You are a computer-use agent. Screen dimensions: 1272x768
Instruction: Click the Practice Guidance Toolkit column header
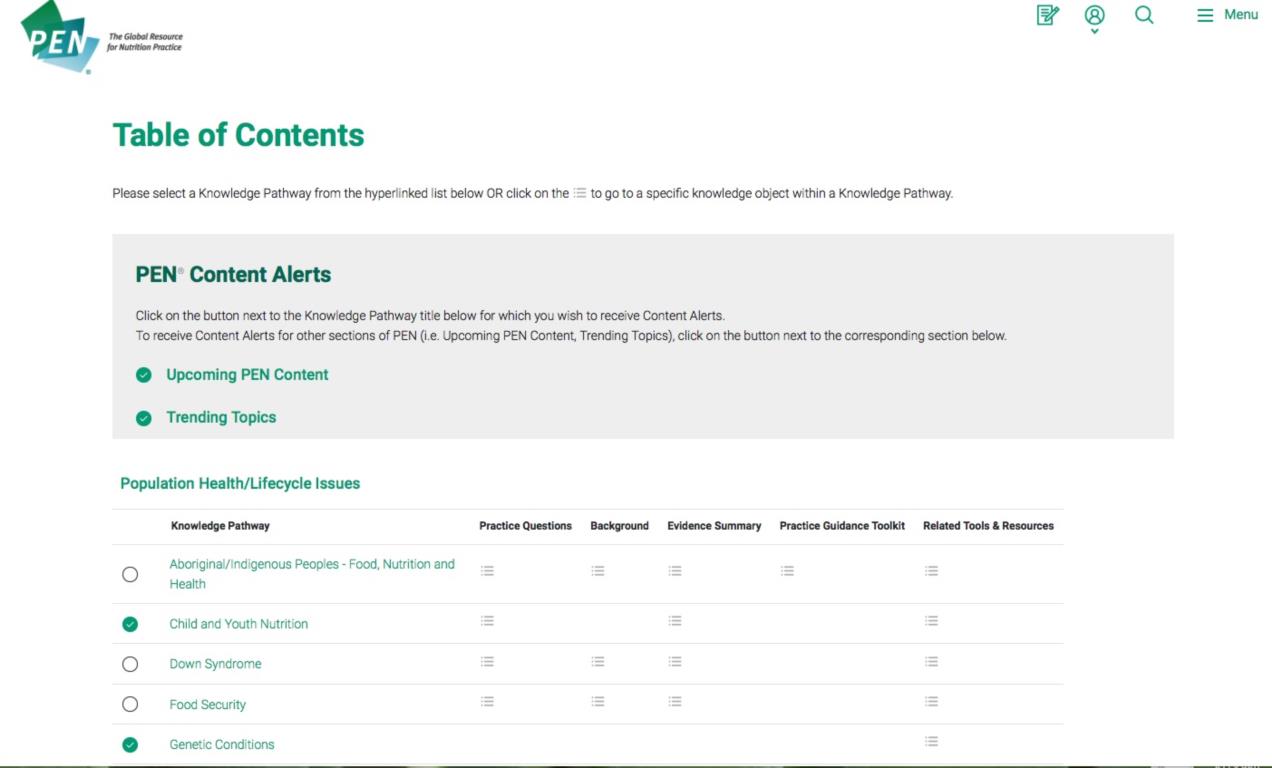(x=842, y=526)
